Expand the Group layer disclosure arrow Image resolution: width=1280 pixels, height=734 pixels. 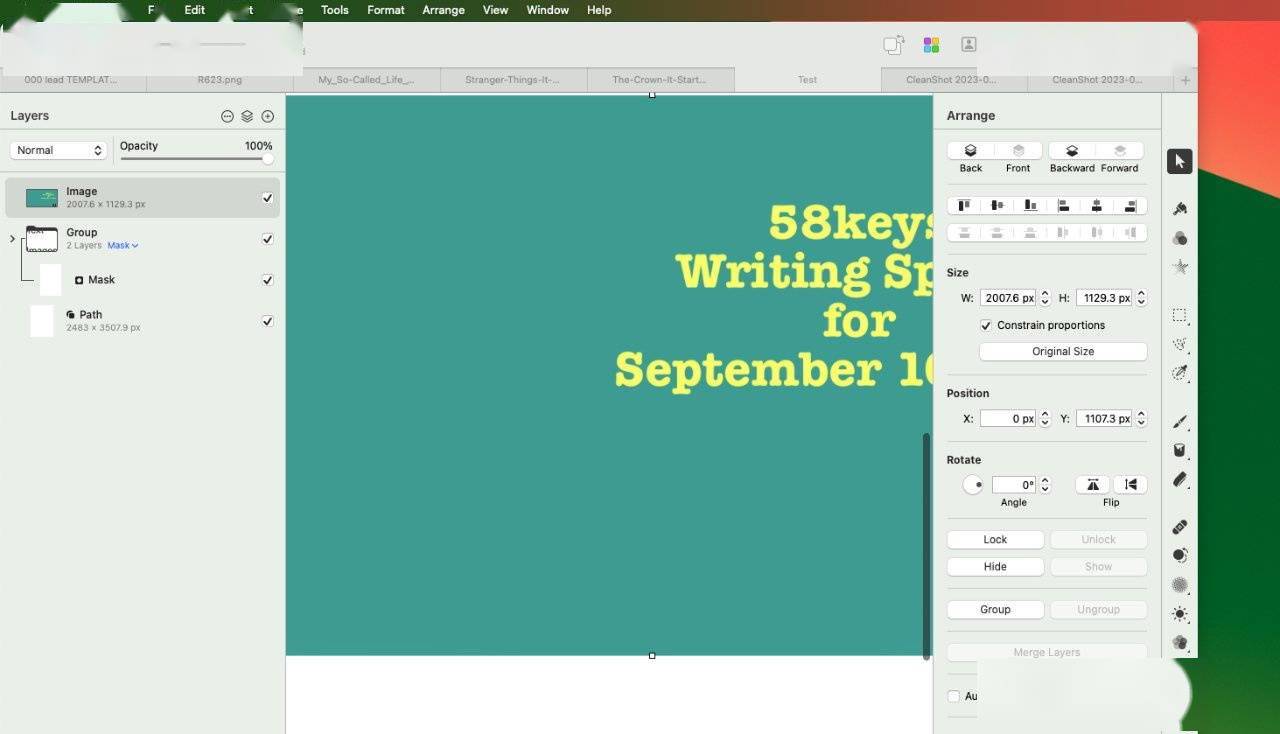click(12, 239)
